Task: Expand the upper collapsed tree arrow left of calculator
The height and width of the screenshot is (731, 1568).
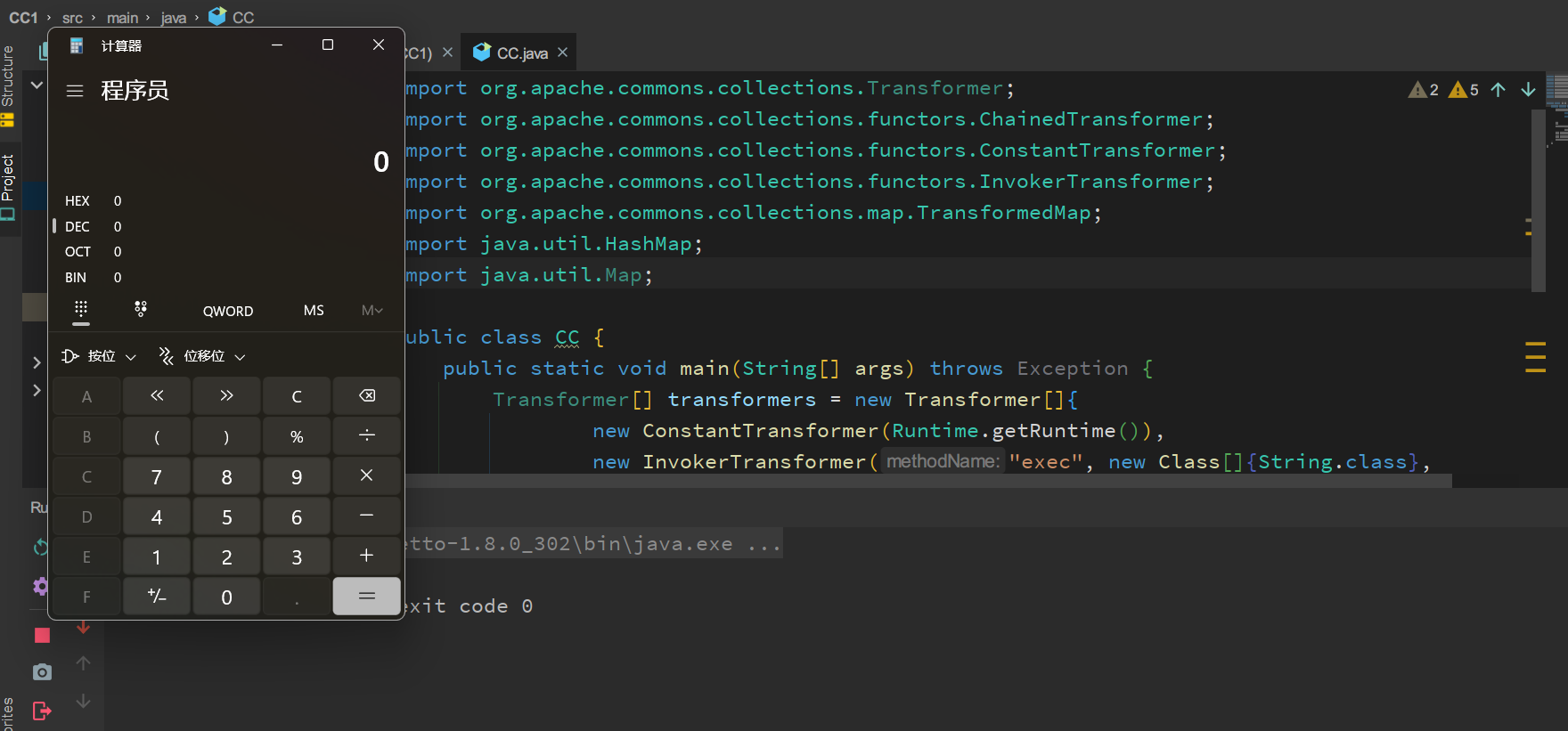Action: 37,362
